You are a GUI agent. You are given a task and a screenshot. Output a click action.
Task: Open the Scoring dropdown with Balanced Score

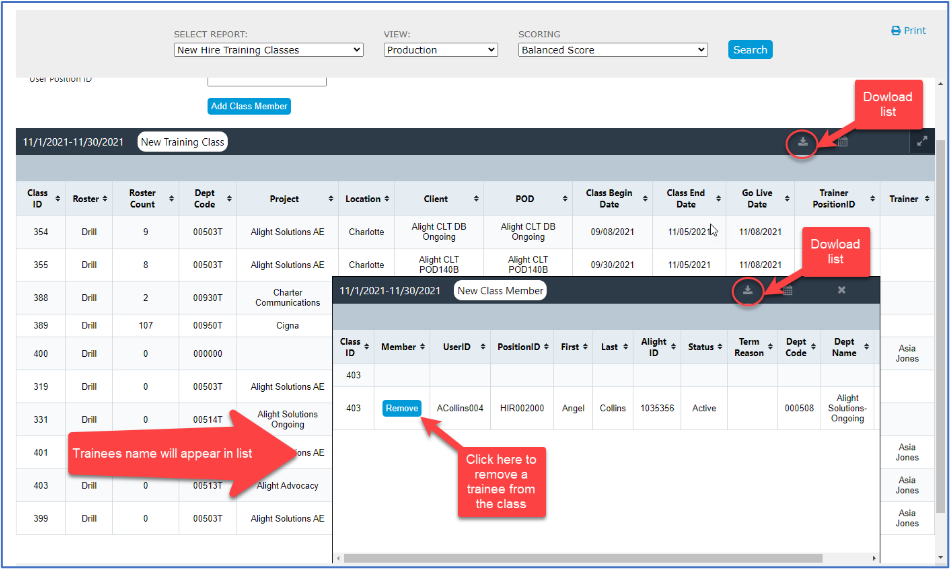(x=612, y=50)
